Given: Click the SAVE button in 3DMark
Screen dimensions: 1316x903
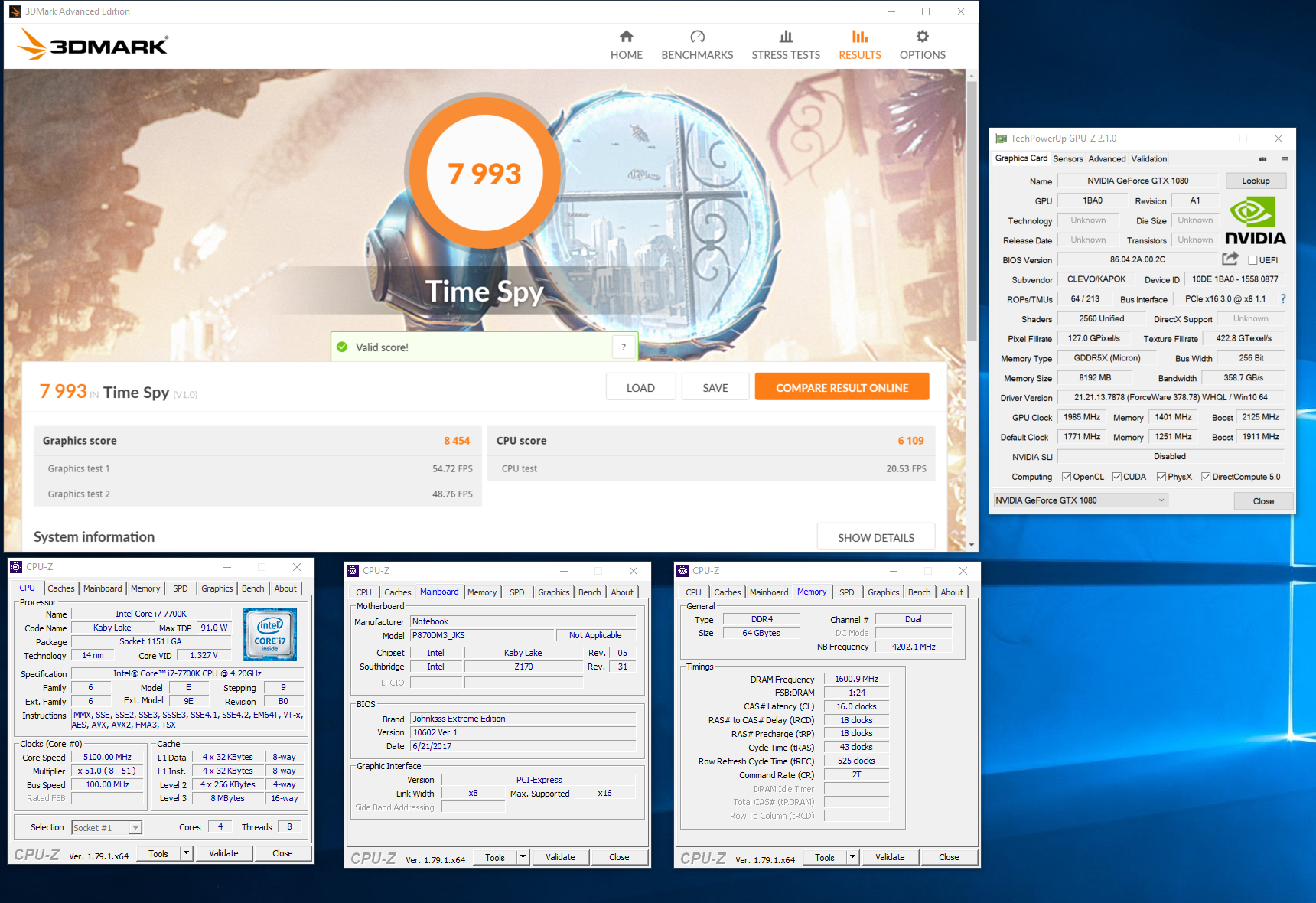Looking at the screenshot, I should tap(715, 387).
